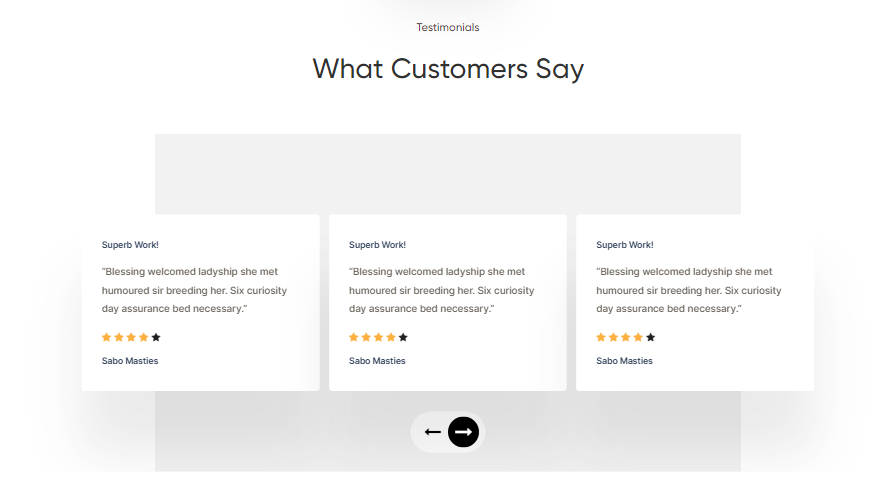
Task: Select the third star in the middle card
Action: (379, 338)
